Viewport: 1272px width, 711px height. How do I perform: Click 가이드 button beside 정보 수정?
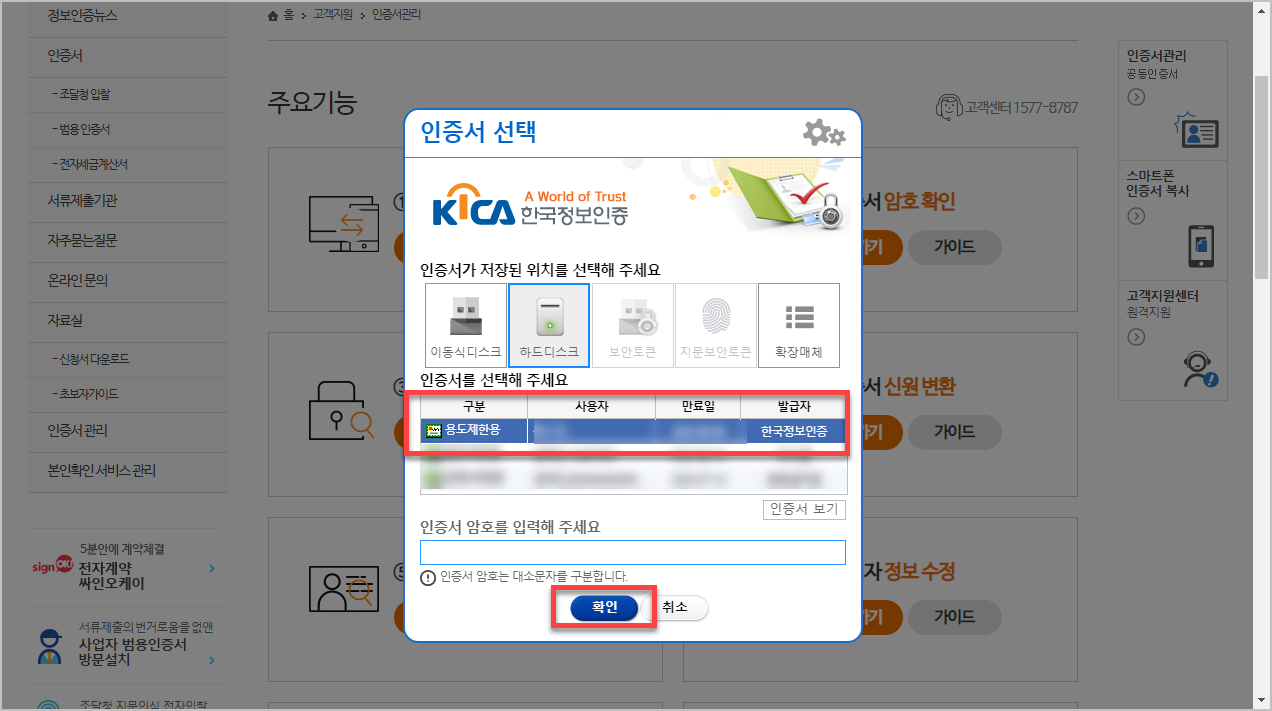[x=954, y=616]
